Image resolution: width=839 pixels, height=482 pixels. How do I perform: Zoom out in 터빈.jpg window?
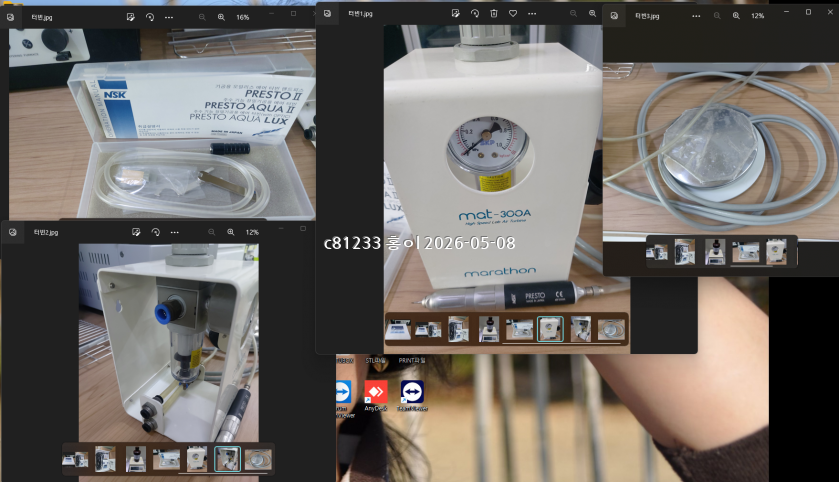202,17
